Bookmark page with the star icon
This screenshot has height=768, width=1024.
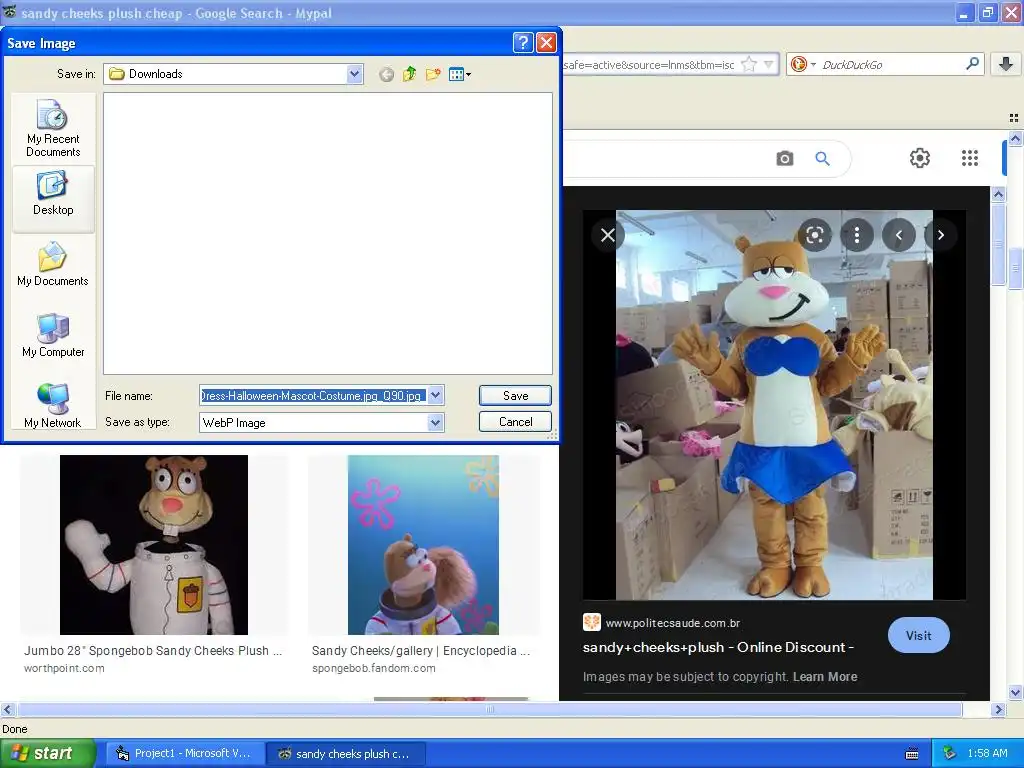tap(749, 64)
